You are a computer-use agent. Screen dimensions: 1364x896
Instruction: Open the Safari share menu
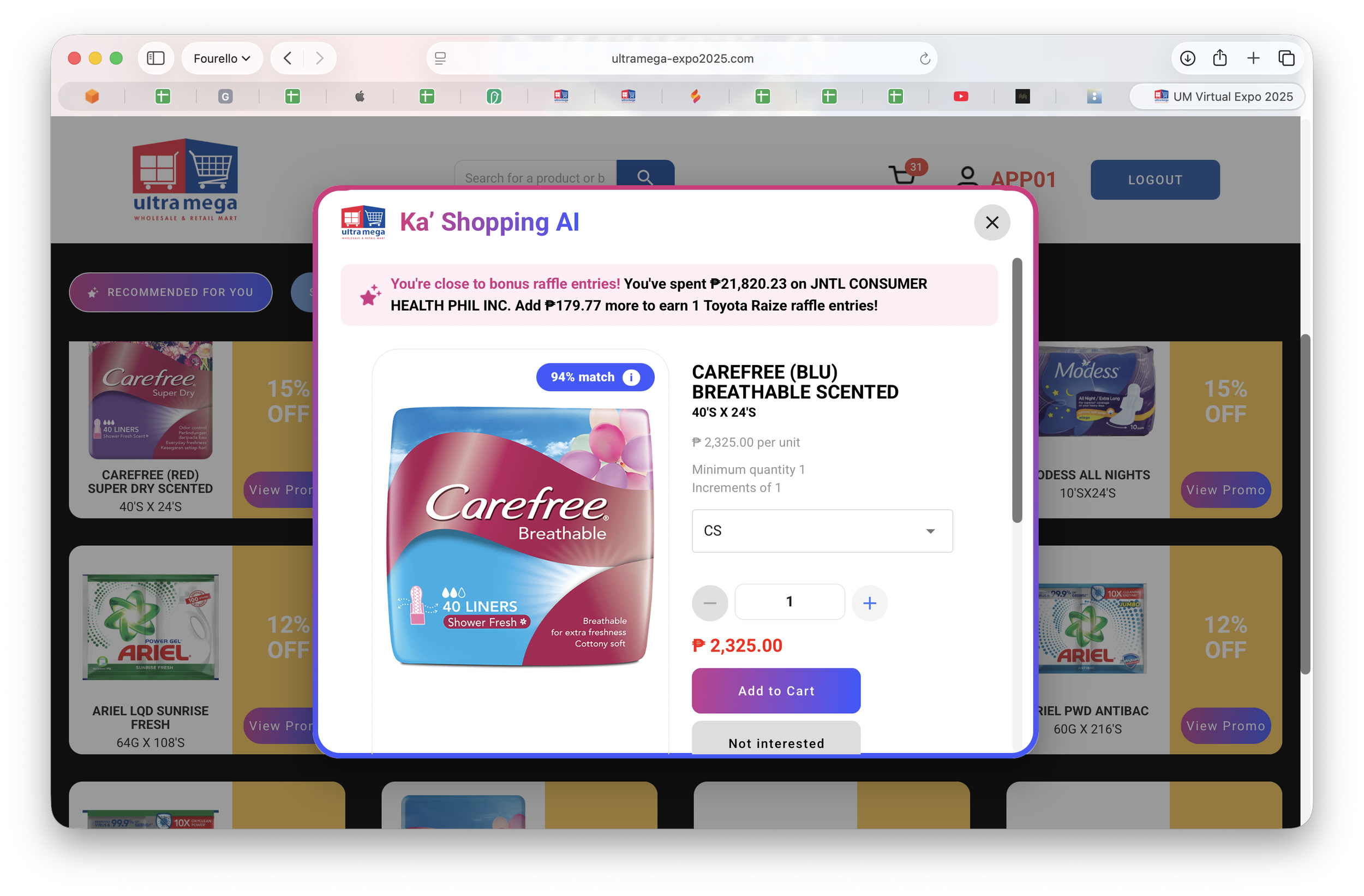click(1219, 58)
